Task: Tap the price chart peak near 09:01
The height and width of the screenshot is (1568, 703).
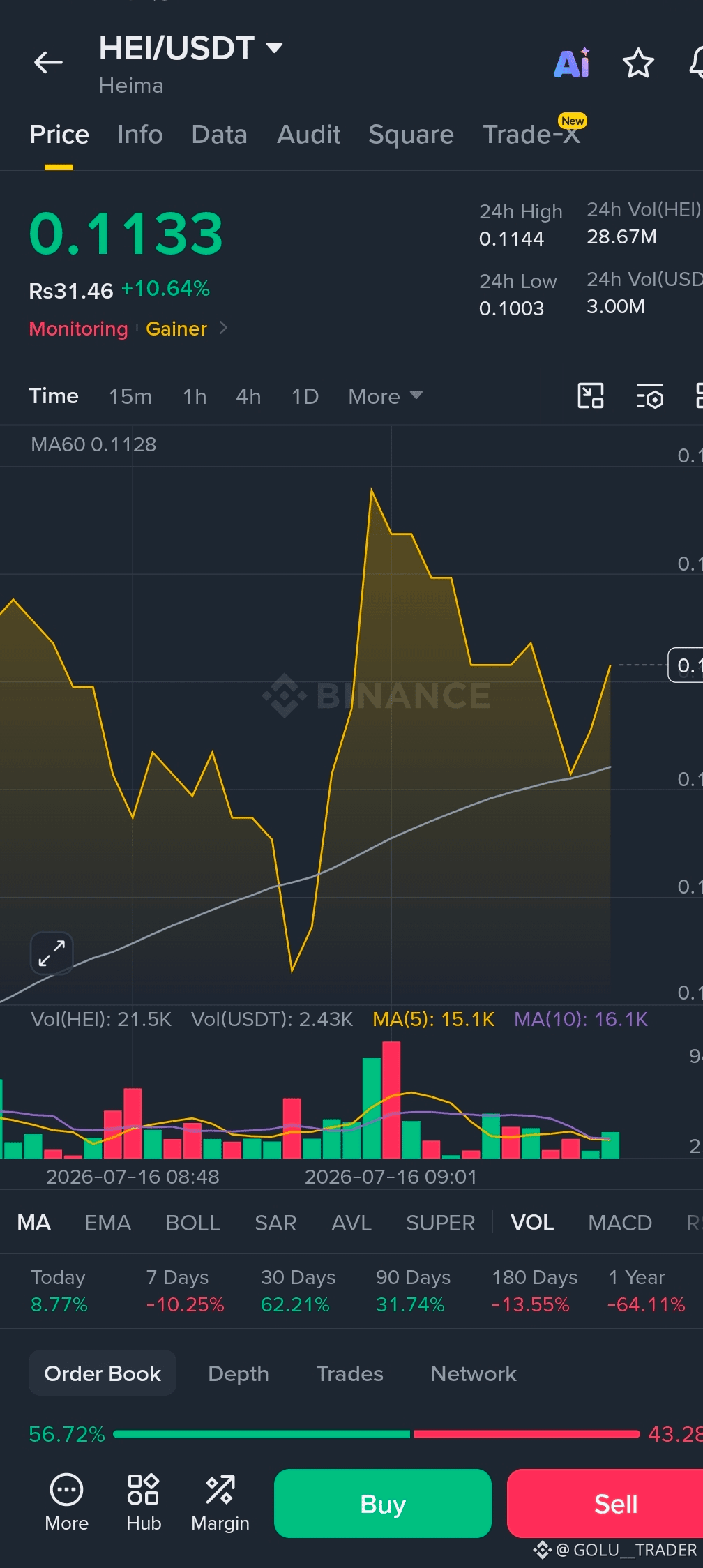Action: click(372, 490)
